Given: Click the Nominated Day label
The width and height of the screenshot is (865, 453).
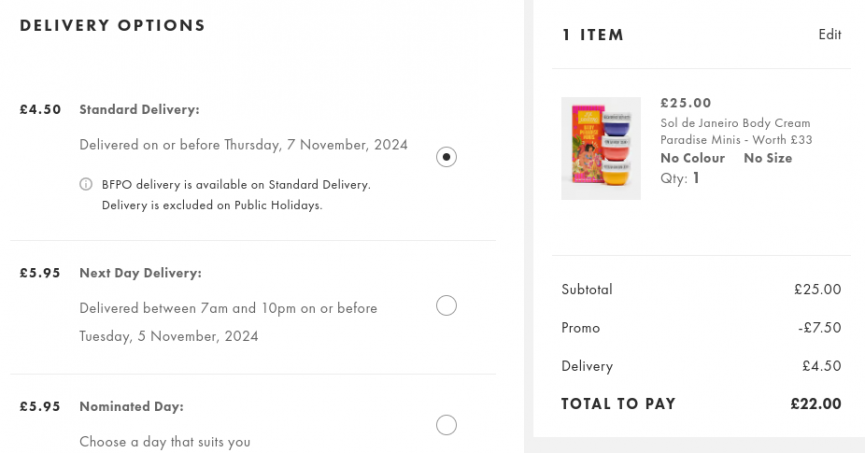Looking at the screenshot, I should [x=131, y=406].
